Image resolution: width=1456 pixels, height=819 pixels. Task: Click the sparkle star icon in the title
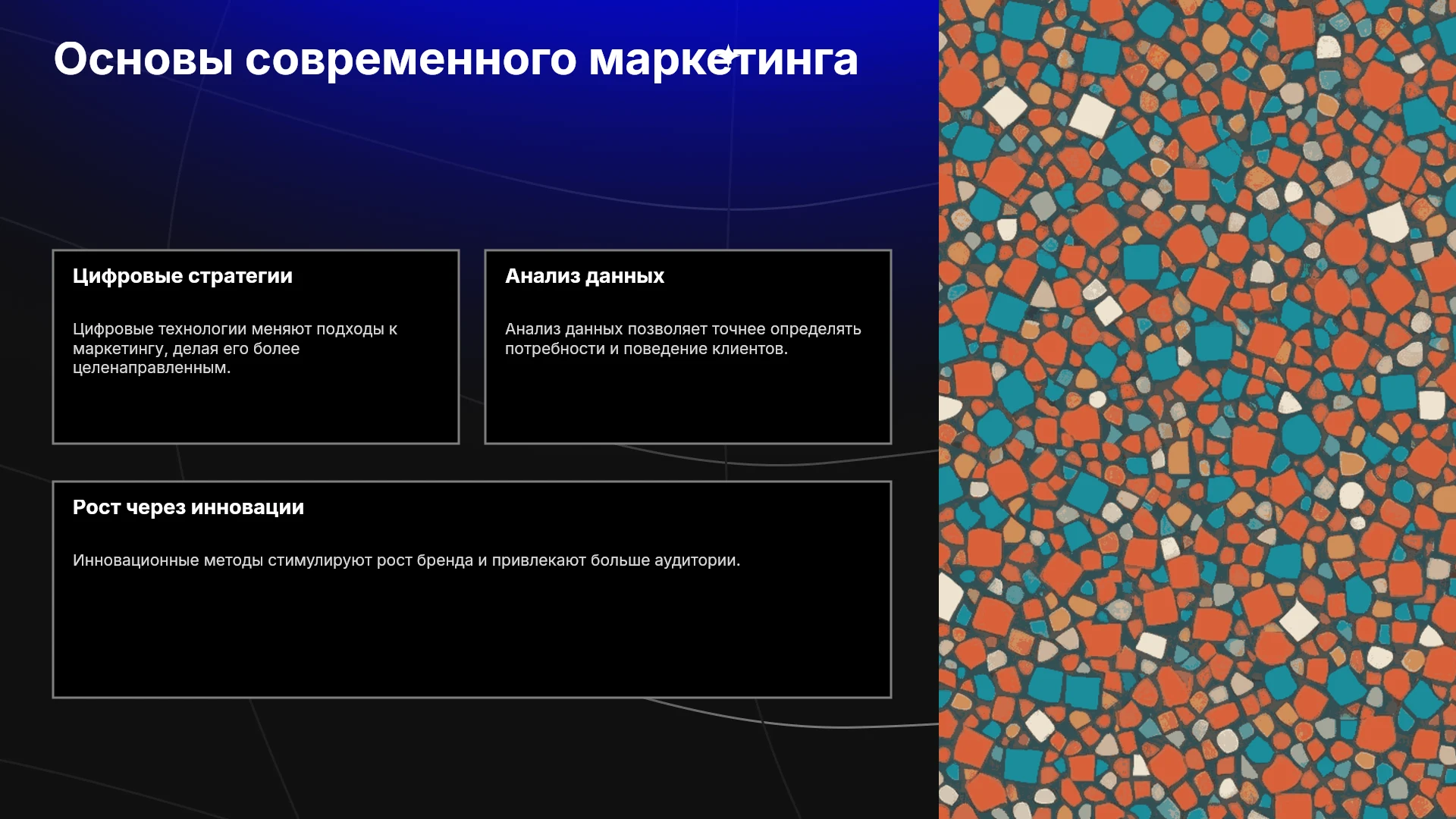point(727,55)
